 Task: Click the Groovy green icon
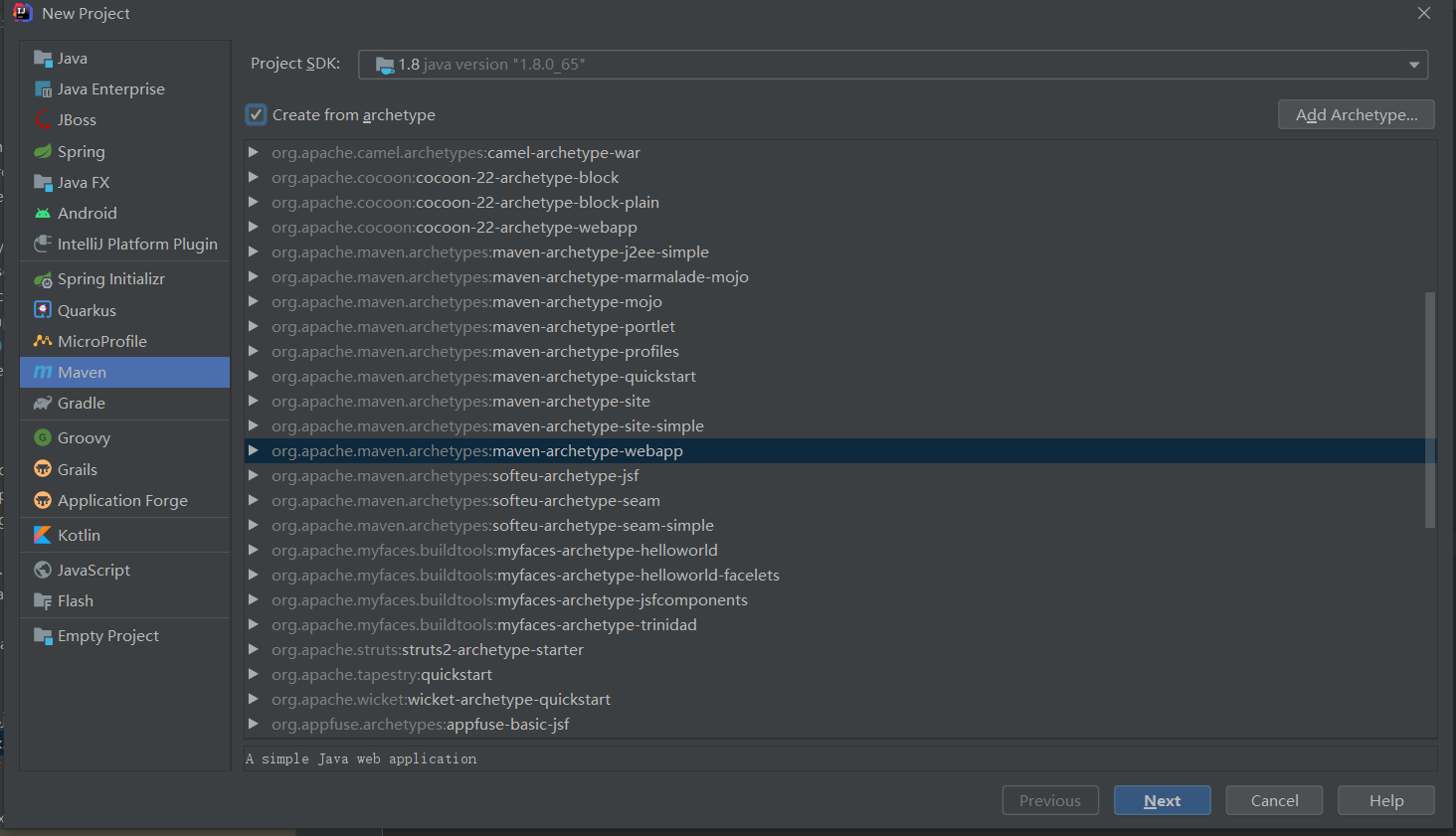coord(43,438)
